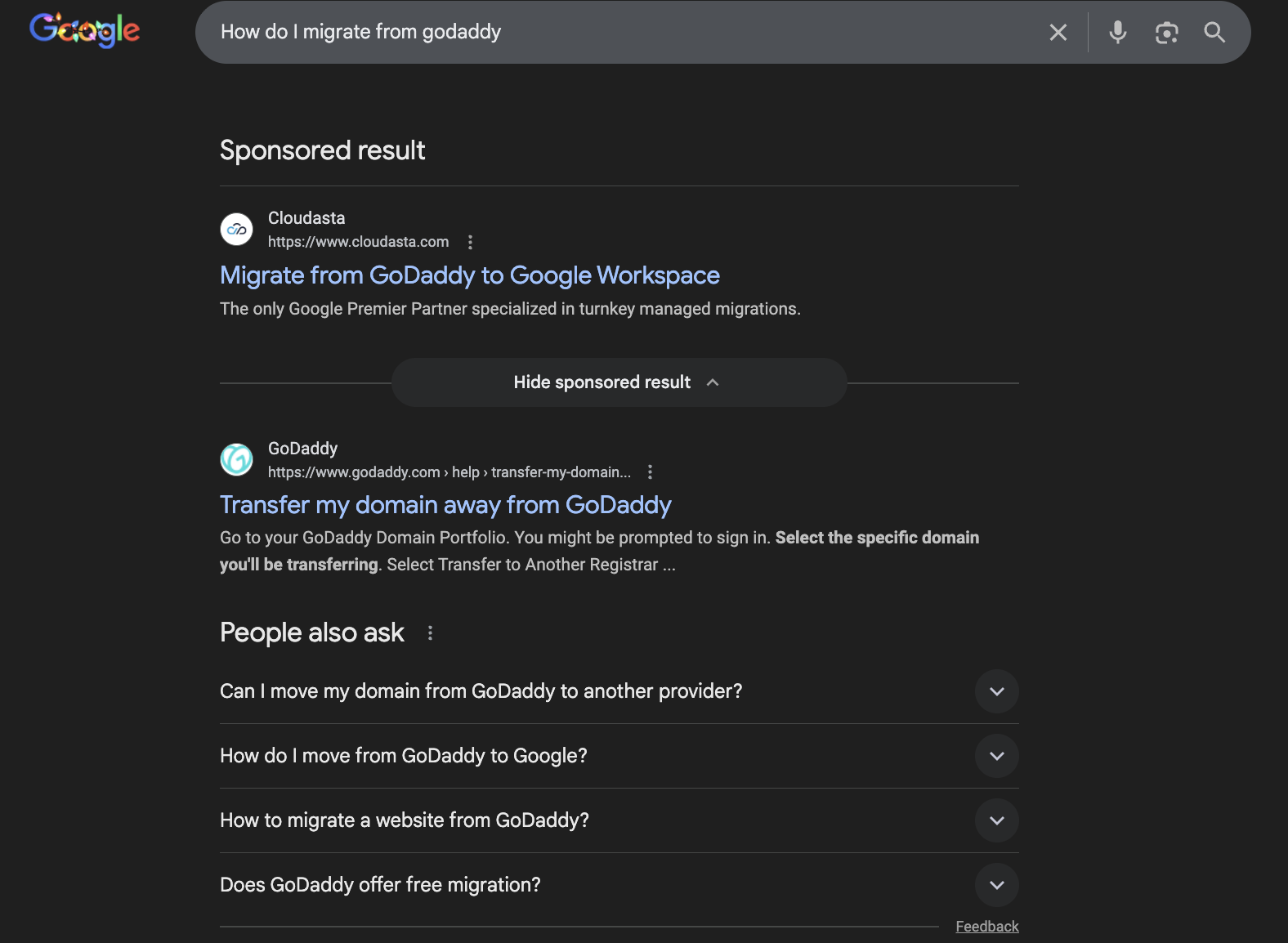Open the GoDaddy favicon icon
Screen dimensions: 1288x943
click(x=237, y=459)
